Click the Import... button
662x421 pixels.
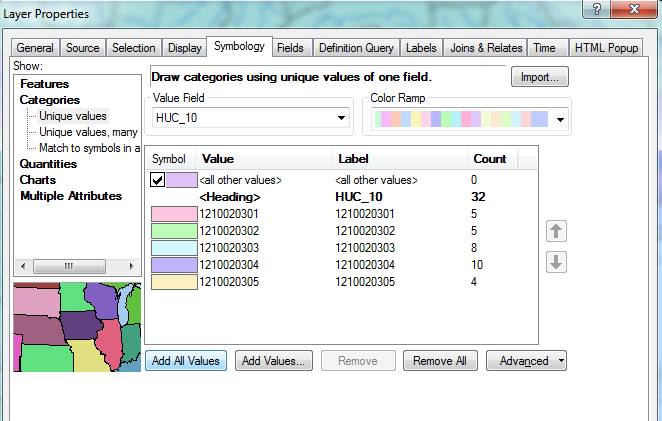pos(540,77)
